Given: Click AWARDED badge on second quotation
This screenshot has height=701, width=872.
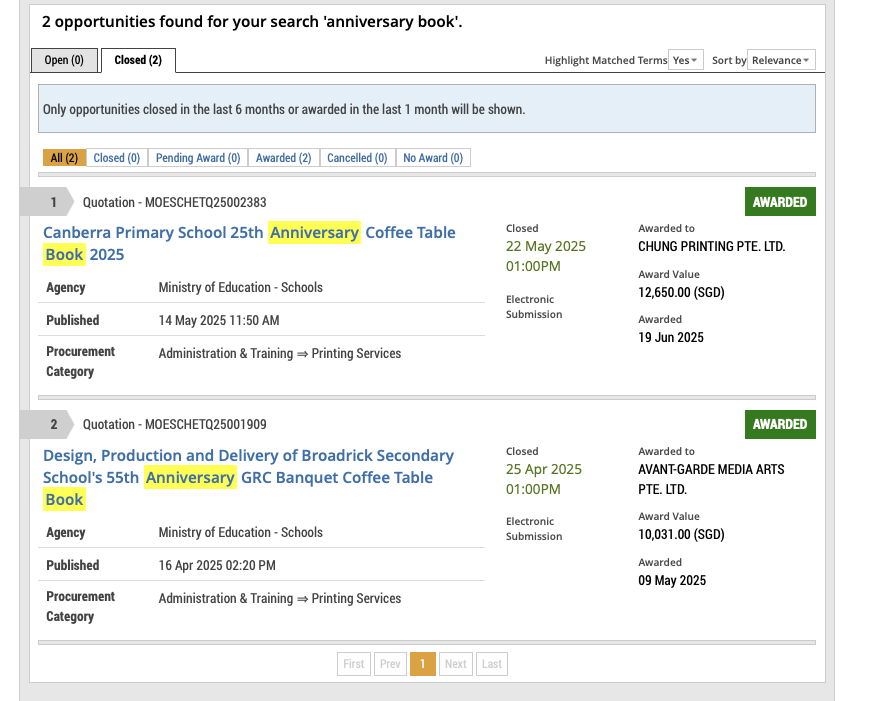Looking at the screenshot, I should [x=780, y=424].
